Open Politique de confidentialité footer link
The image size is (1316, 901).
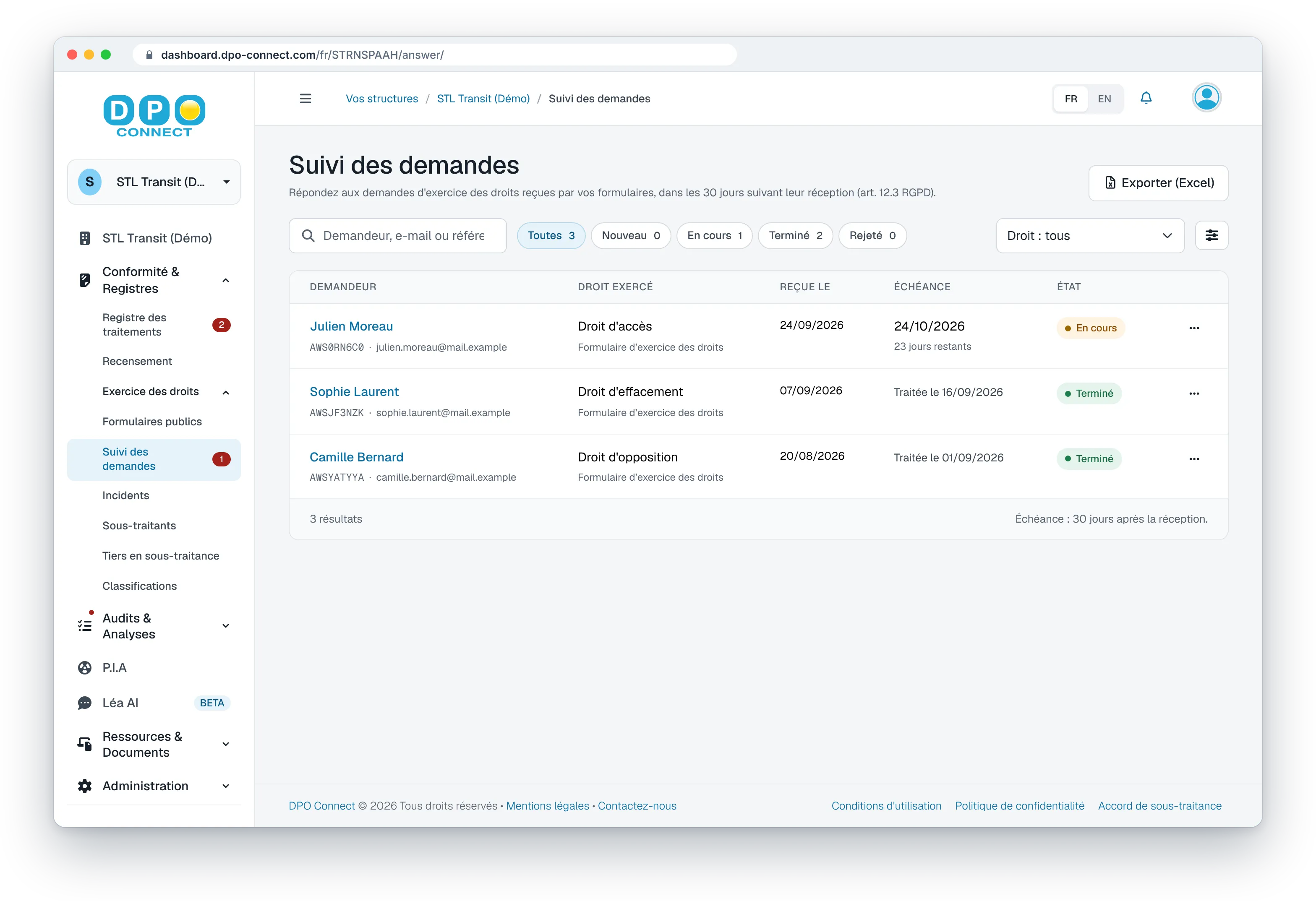coord(1019,806)
